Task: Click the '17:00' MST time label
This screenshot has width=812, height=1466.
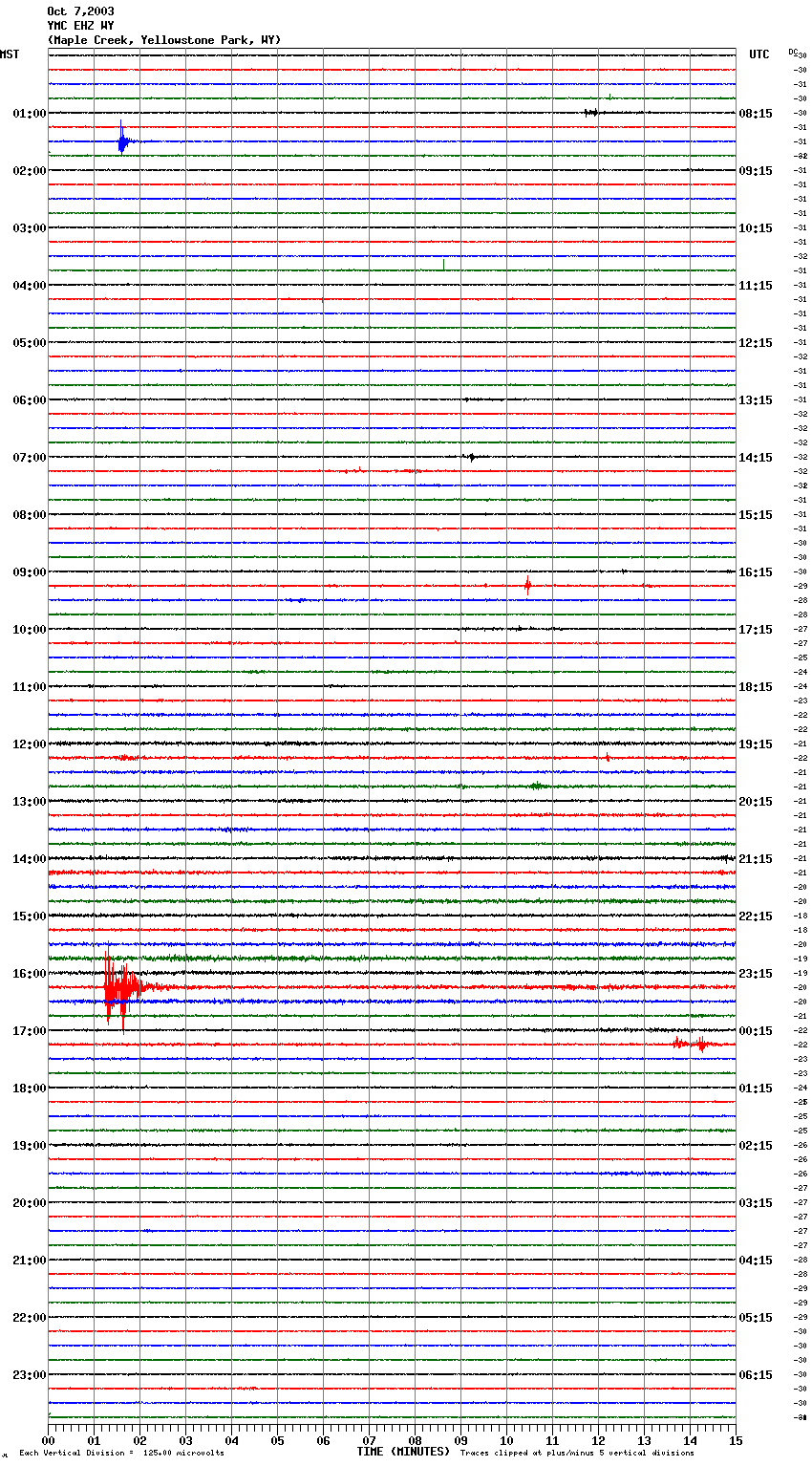Action: coord(30,1031)
